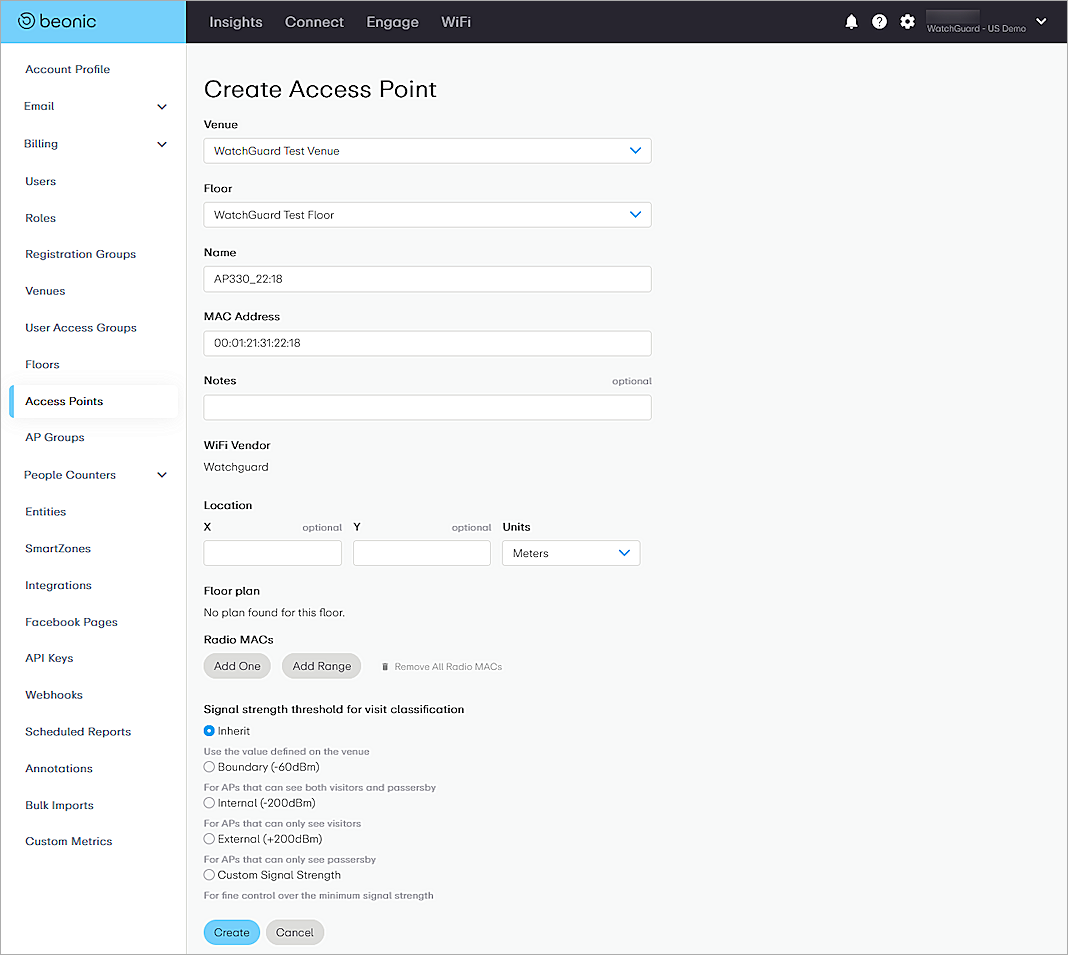Select the Inherit signal strength option
Image resolution: width=1068 pixels, height=955 pixels.
[208, 731]
